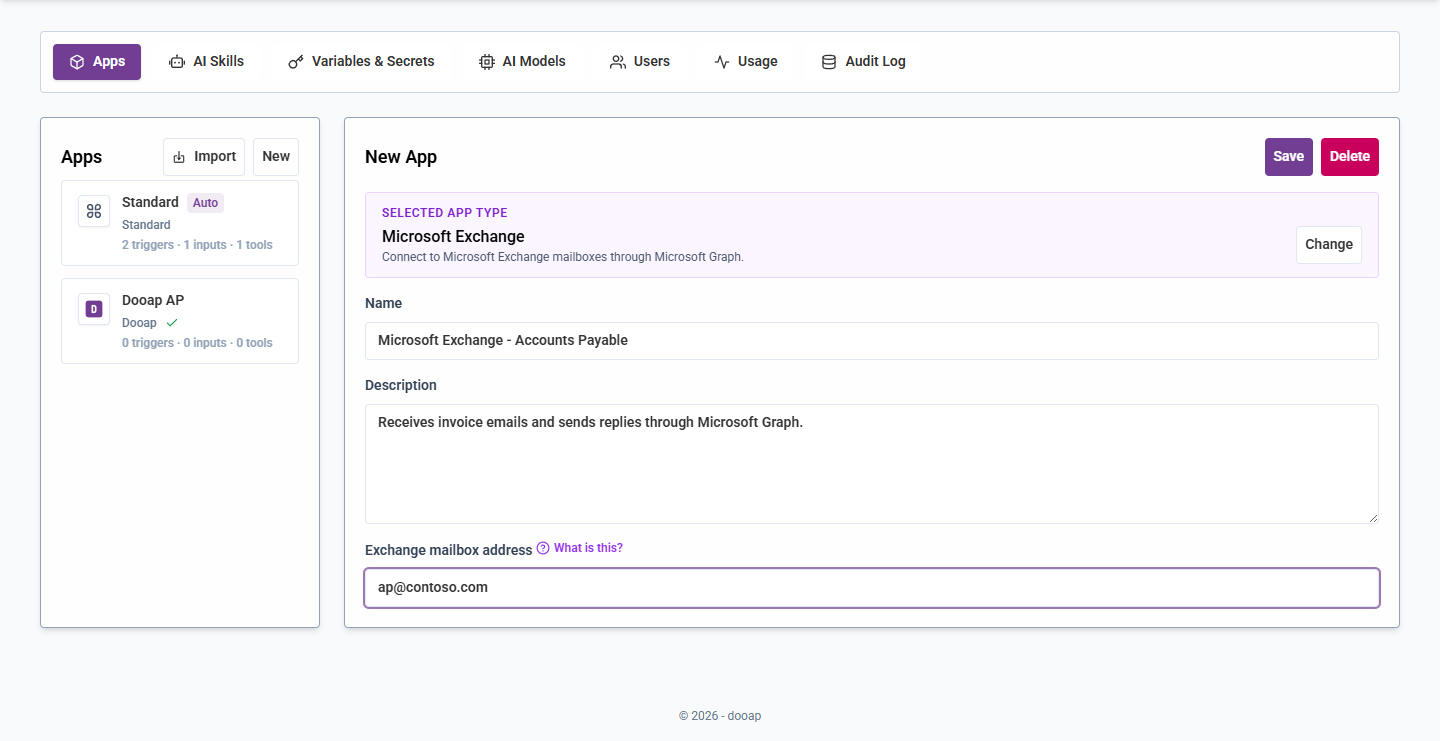1440x741 pixels.
Task: Click the "Connect to Microsoft Exchange mailboxes" description
Action: [x=563, y=257]
